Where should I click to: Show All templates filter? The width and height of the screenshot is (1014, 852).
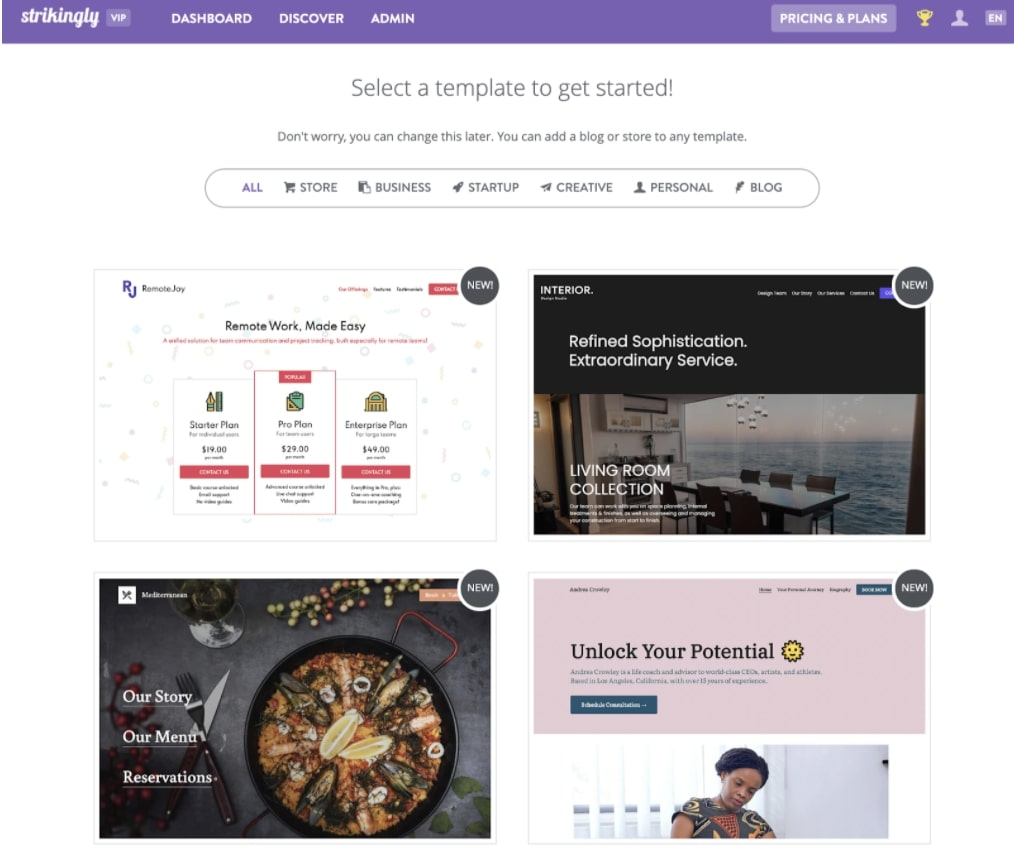pyautogui.click(x=252, y=188)
